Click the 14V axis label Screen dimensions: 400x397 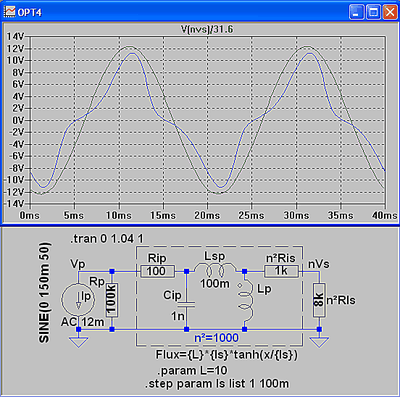16,37
